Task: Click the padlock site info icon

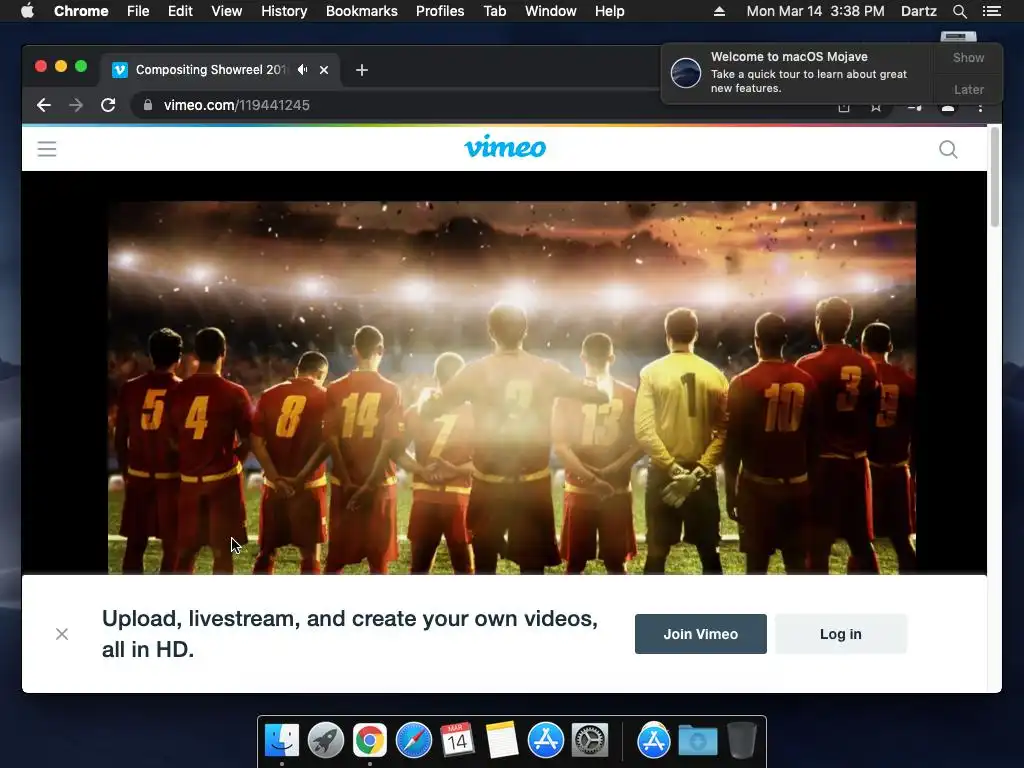Action: pos(148,104)
